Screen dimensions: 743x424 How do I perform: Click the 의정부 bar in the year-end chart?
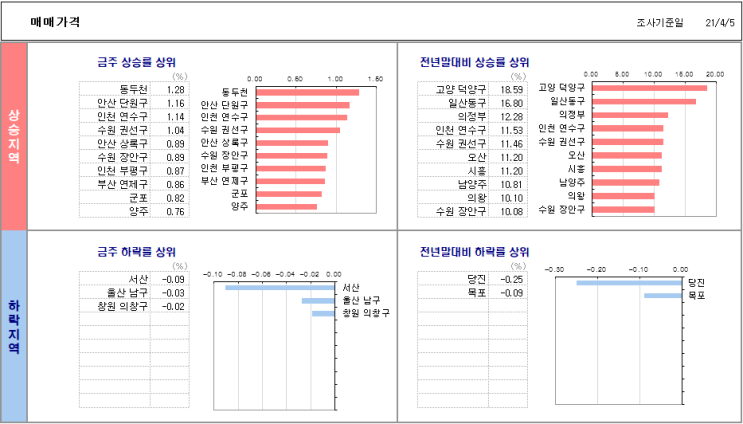click(x=630, y=115)
